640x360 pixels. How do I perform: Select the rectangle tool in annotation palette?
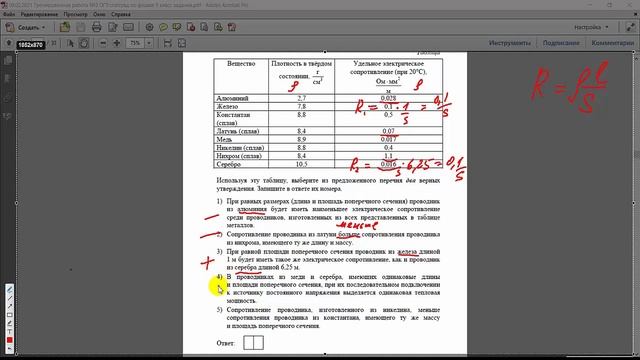pyautogui.click(x=10, y=315)
